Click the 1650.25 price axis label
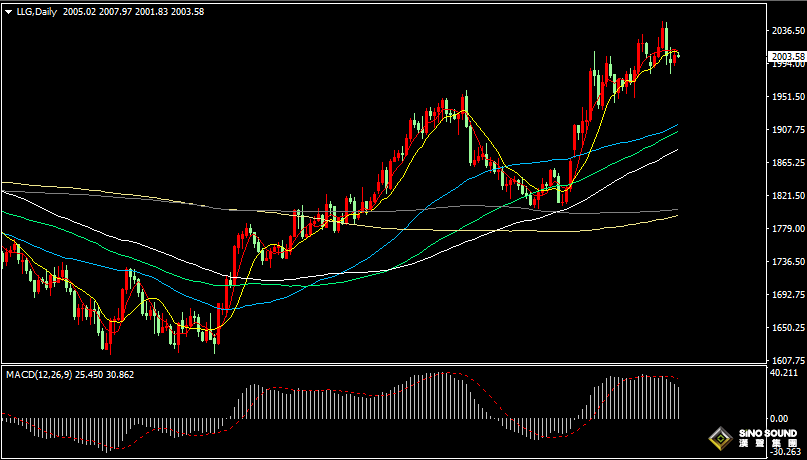Viewport: 807px width, 460px height. [787, 328]
